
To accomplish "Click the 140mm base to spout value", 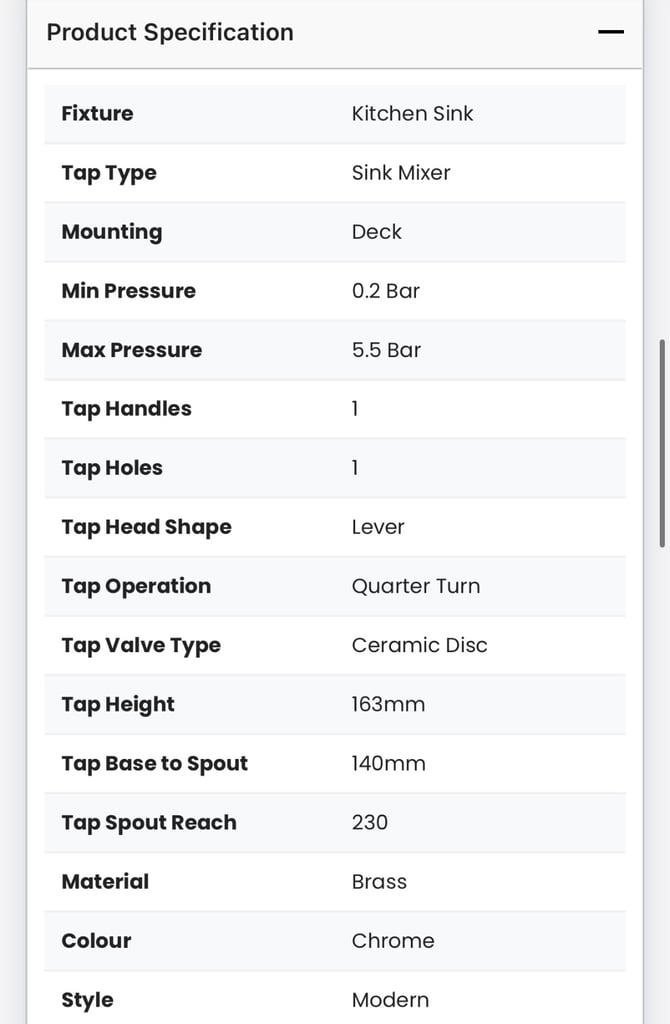I will 388,763.
